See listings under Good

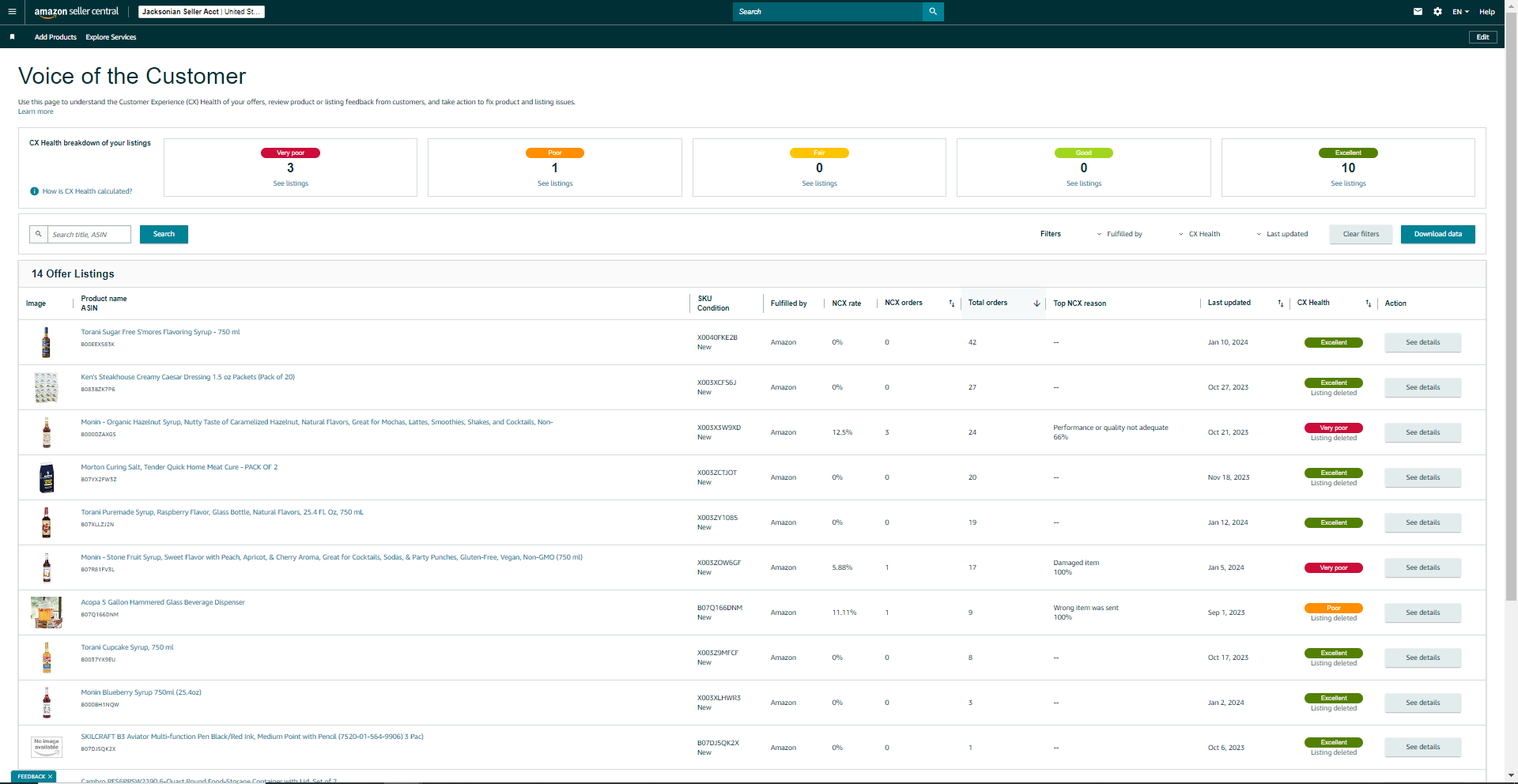(x=1083, y=183)
